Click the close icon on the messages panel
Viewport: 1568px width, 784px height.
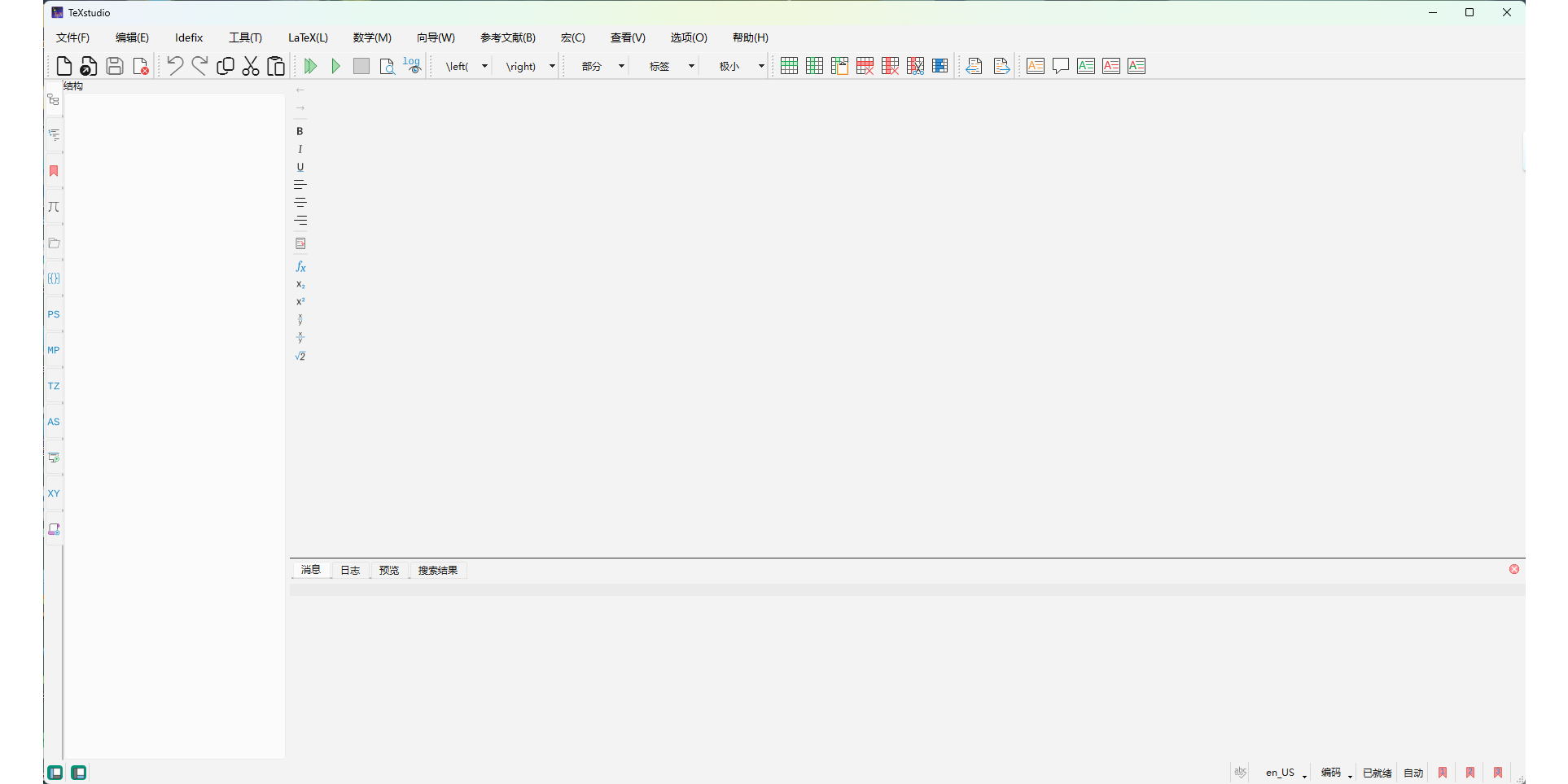[x=1514, y=568]
